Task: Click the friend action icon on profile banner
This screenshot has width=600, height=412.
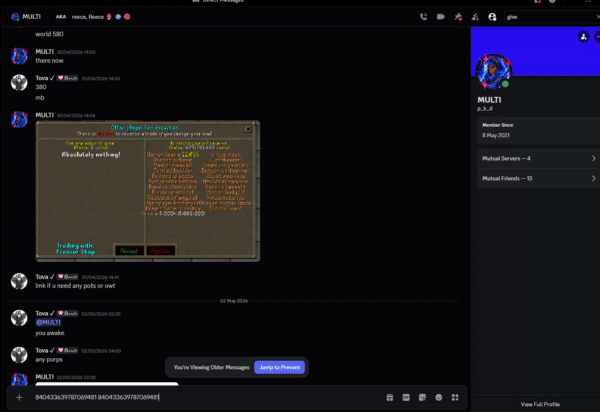Action: pos(584,37)
